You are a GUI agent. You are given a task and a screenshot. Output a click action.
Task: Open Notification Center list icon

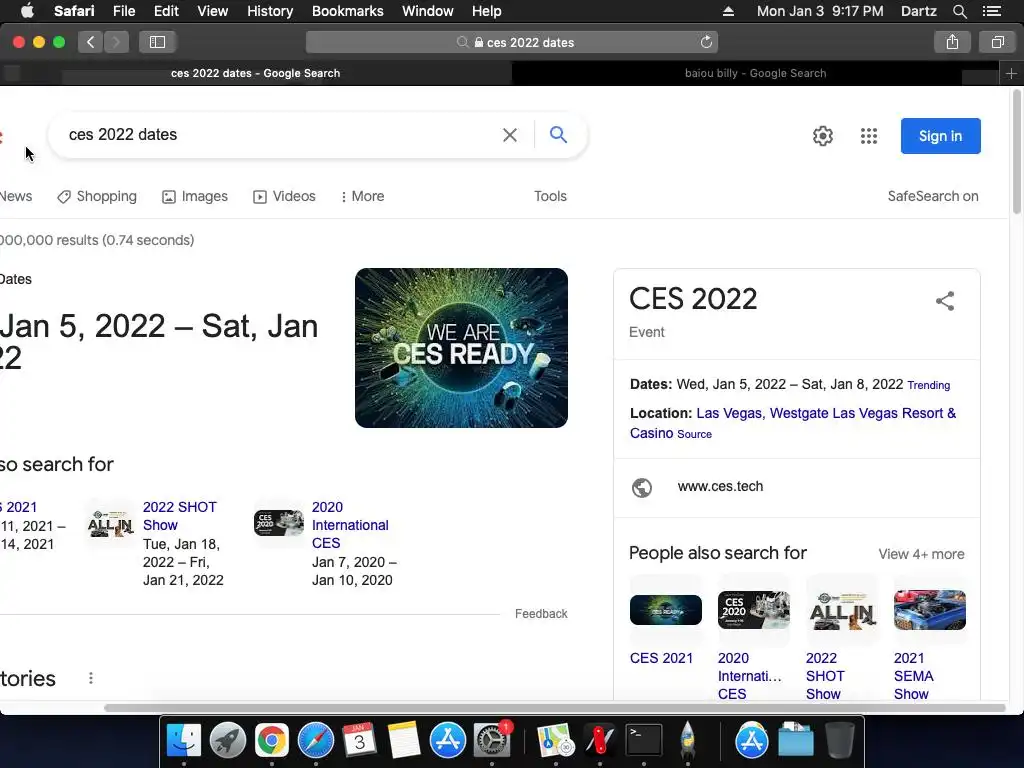click(x=992, y=11)
